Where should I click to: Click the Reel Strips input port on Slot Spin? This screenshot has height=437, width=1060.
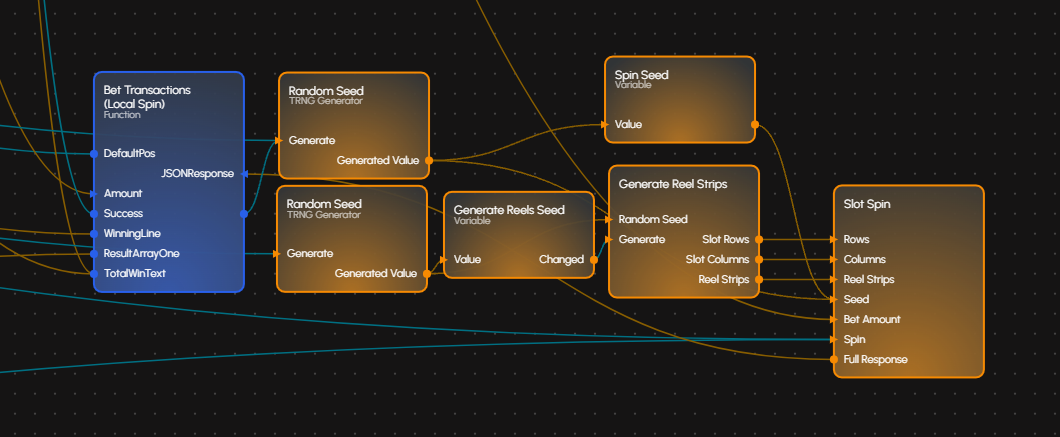(x=834, y=279)
